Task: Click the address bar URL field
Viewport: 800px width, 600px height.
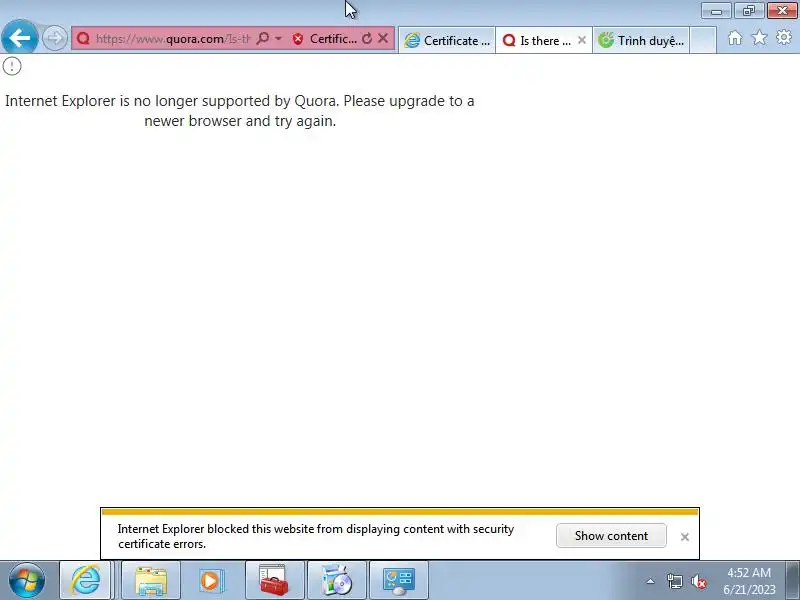Action: [172, 39]
